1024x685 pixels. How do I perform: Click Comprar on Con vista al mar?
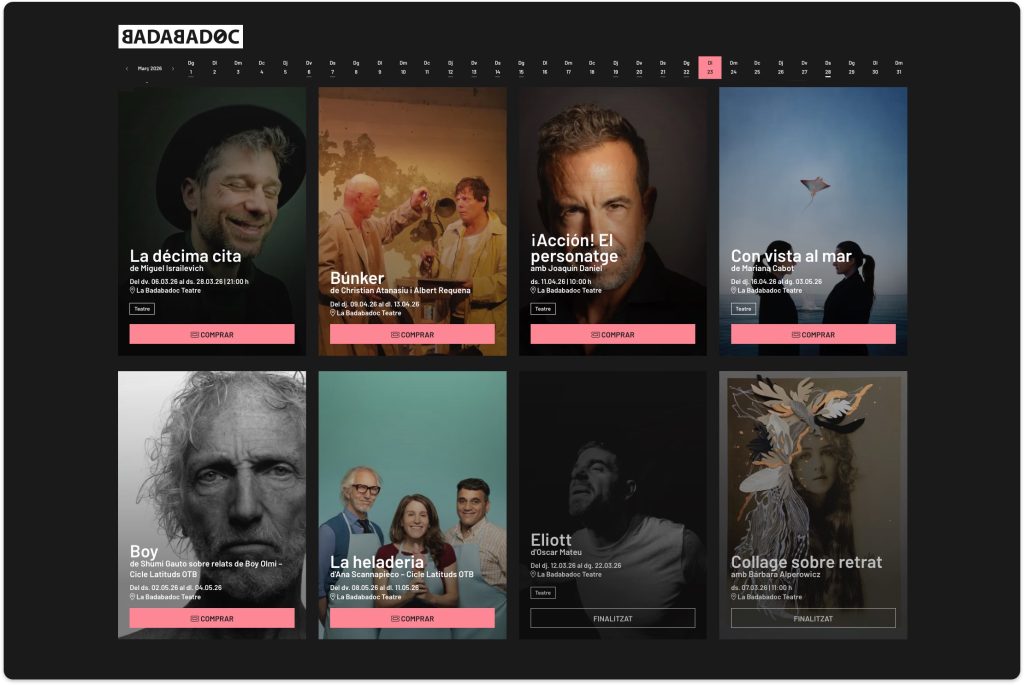point(813,334)
